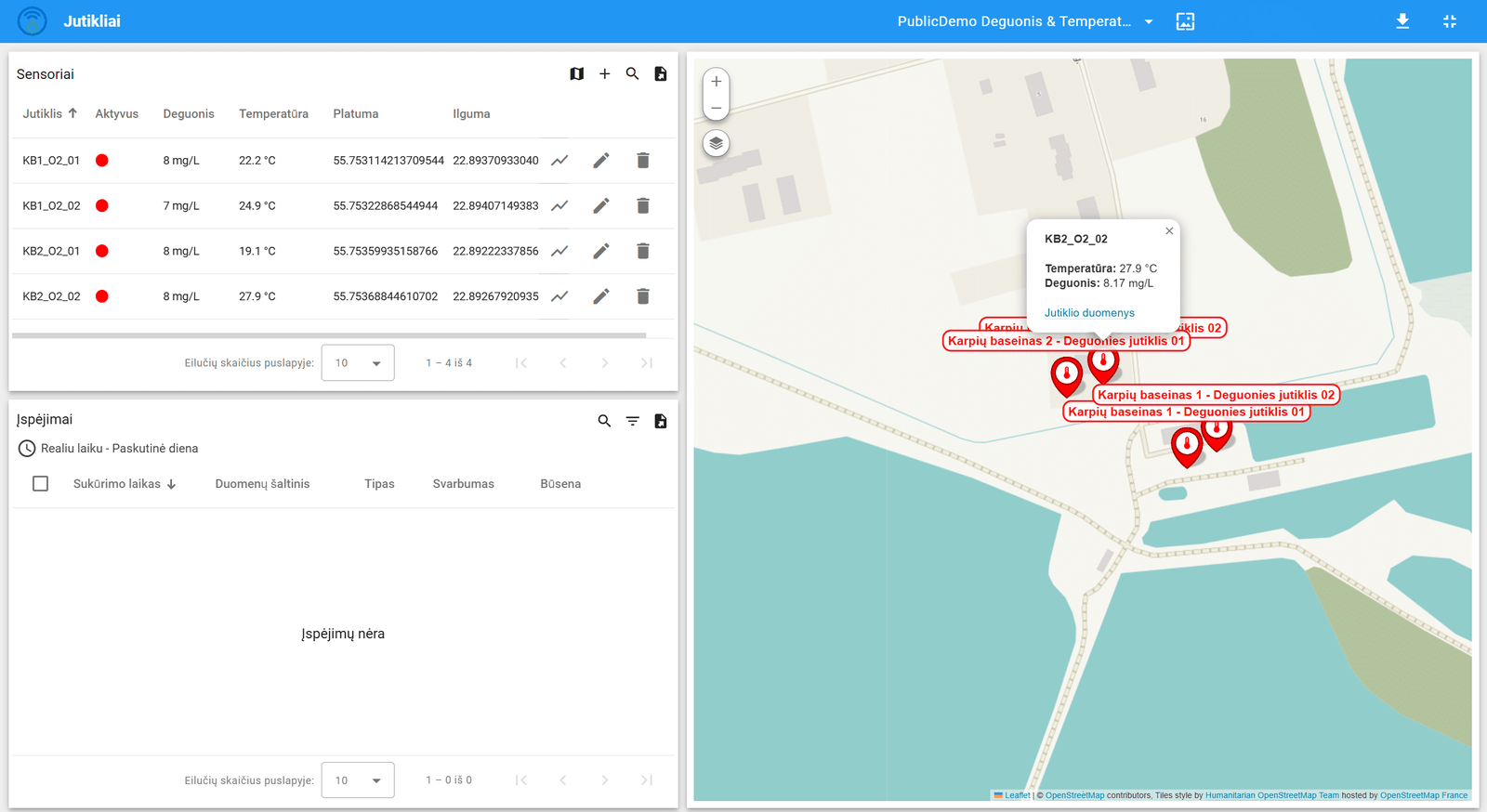The width and height of the screenshot is (1487, 812).
Task: Open map view icon in Sensoriai header
Action: 576,74
